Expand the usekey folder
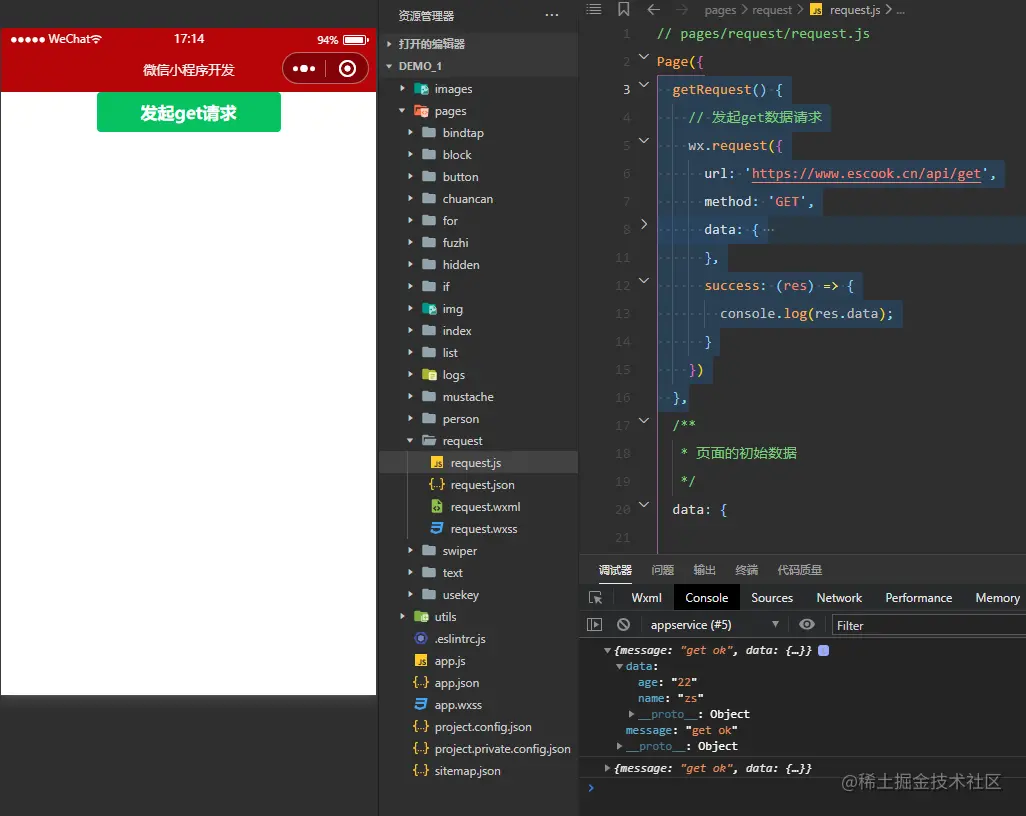The height and width of the screenshot is (816, 1026). pyautogui.click(x=410, y=594)
